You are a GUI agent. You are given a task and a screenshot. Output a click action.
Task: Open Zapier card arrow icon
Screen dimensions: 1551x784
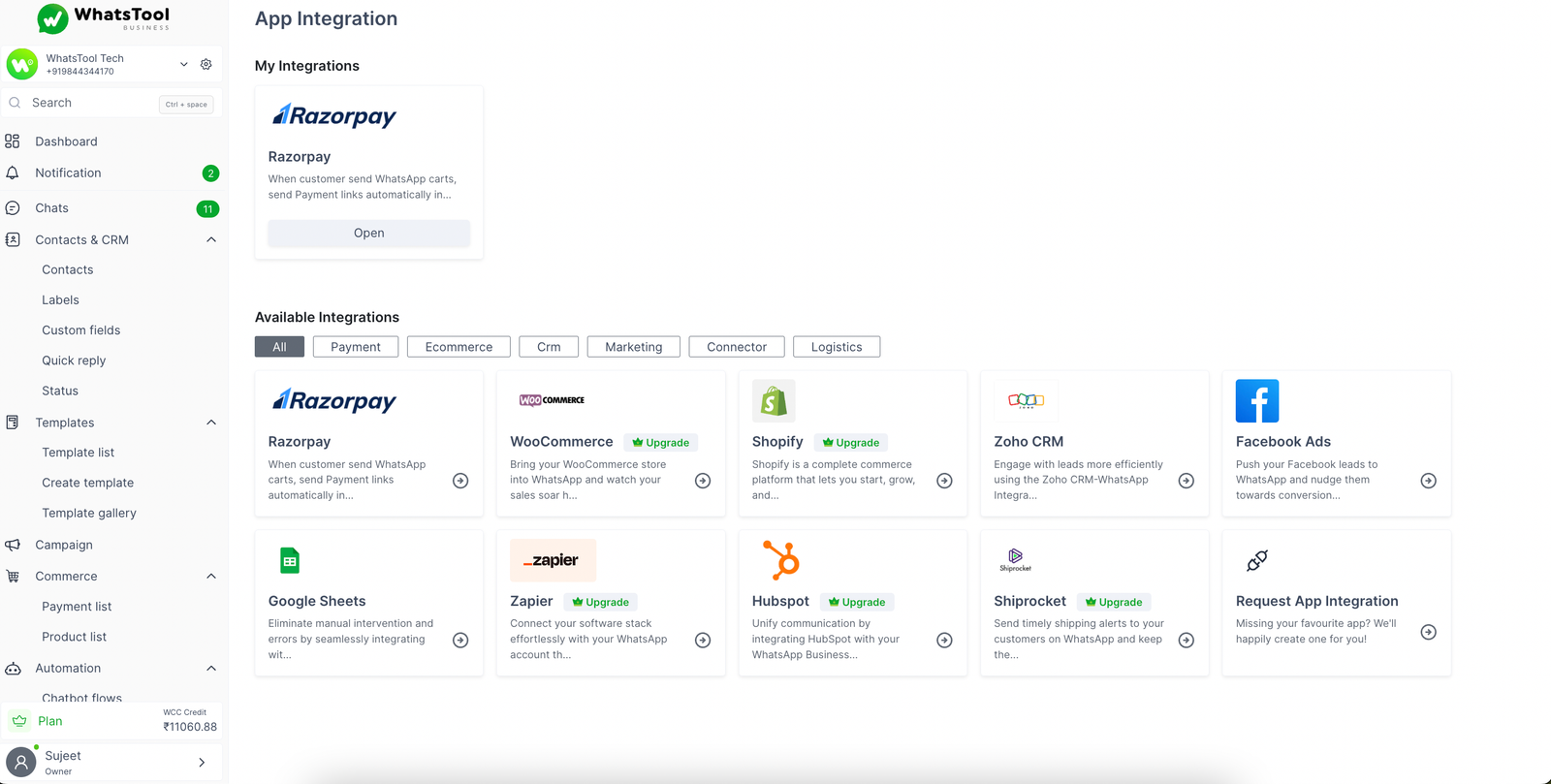pos(703,641)
